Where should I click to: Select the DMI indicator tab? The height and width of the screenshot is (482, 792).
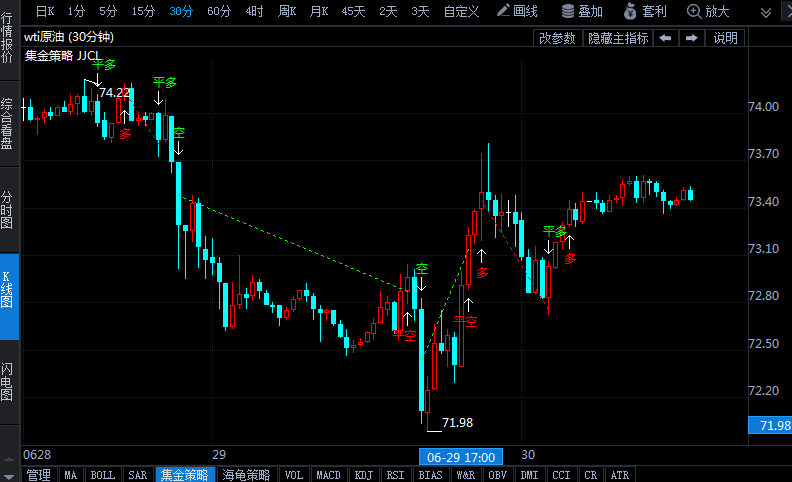click(529, 475)
